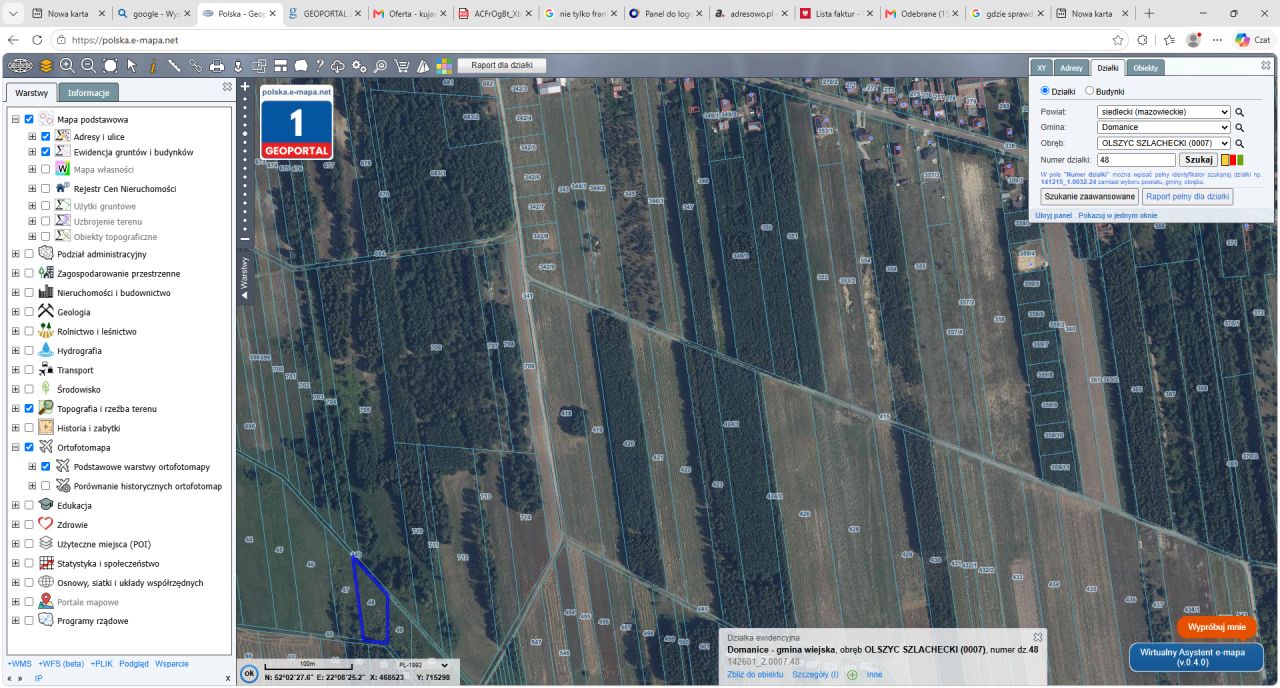This screenshot has height=688, width=1280.
Task: Toggle the Ortofotomapa layer checkbox
Action: 29,447
